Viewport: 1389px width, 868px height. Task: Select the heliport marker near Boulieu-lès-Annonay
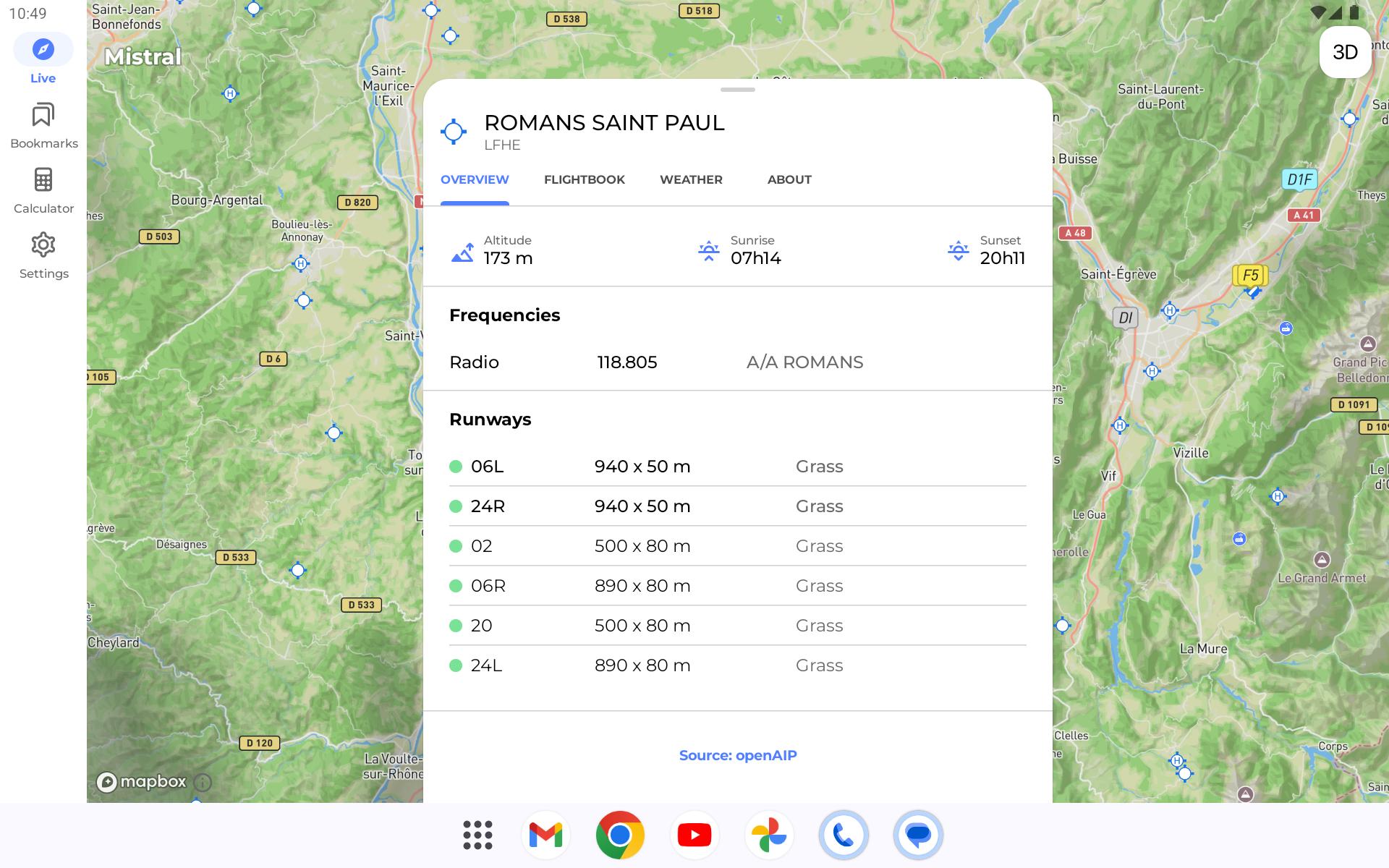pyautogui.click(x=301, y=264)
